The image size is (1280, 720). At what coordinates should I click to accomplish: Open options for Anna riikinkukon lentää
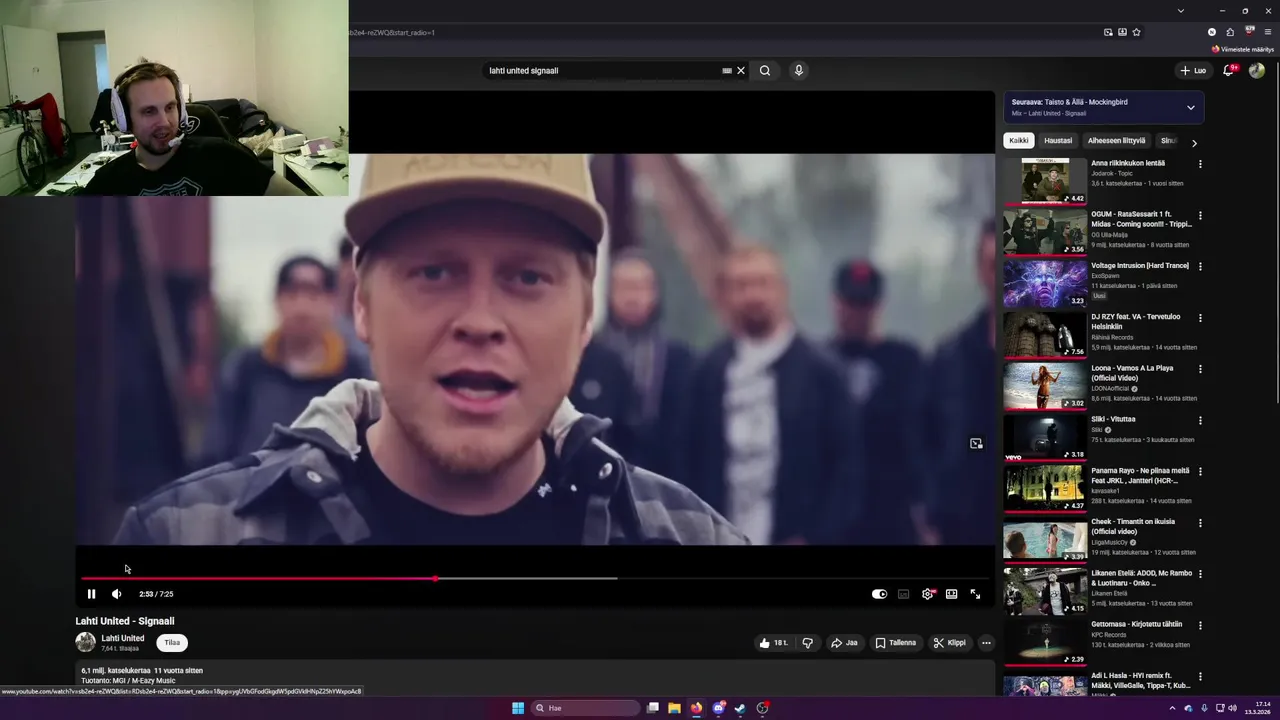[x=1200, y=164]
